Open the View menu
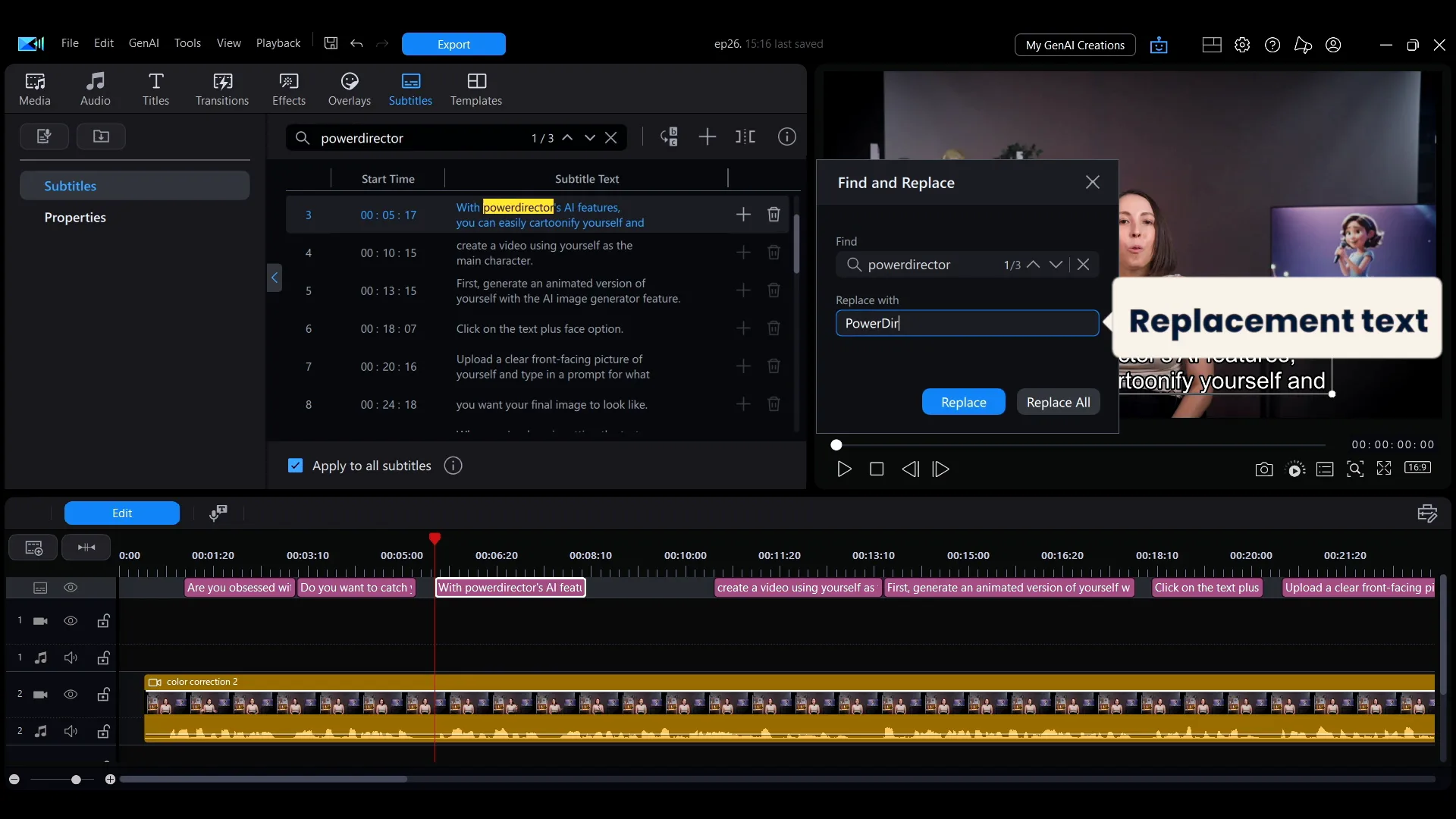Screen dimensions: 1456x819 [229, 43]
